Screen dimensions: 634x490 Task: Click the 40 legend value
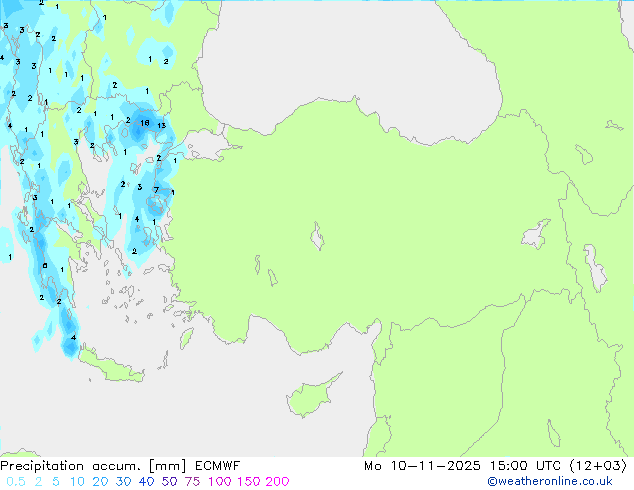[x=146, y=482]
